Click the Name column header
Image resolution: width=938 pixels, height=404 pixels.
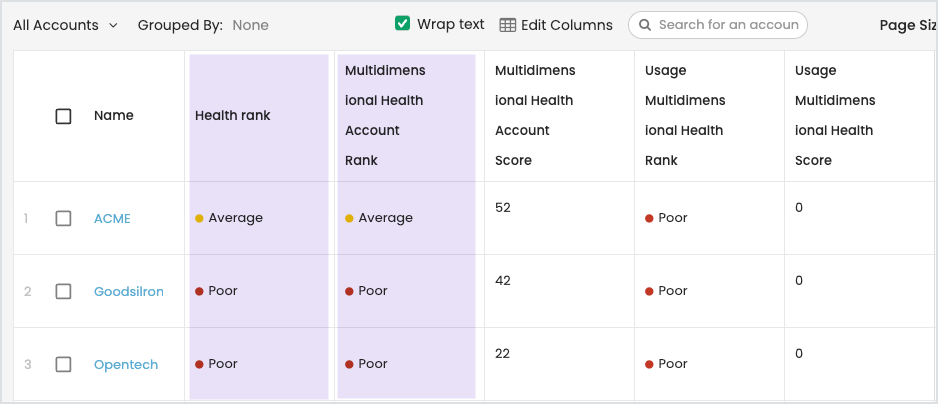click(114, 116)
